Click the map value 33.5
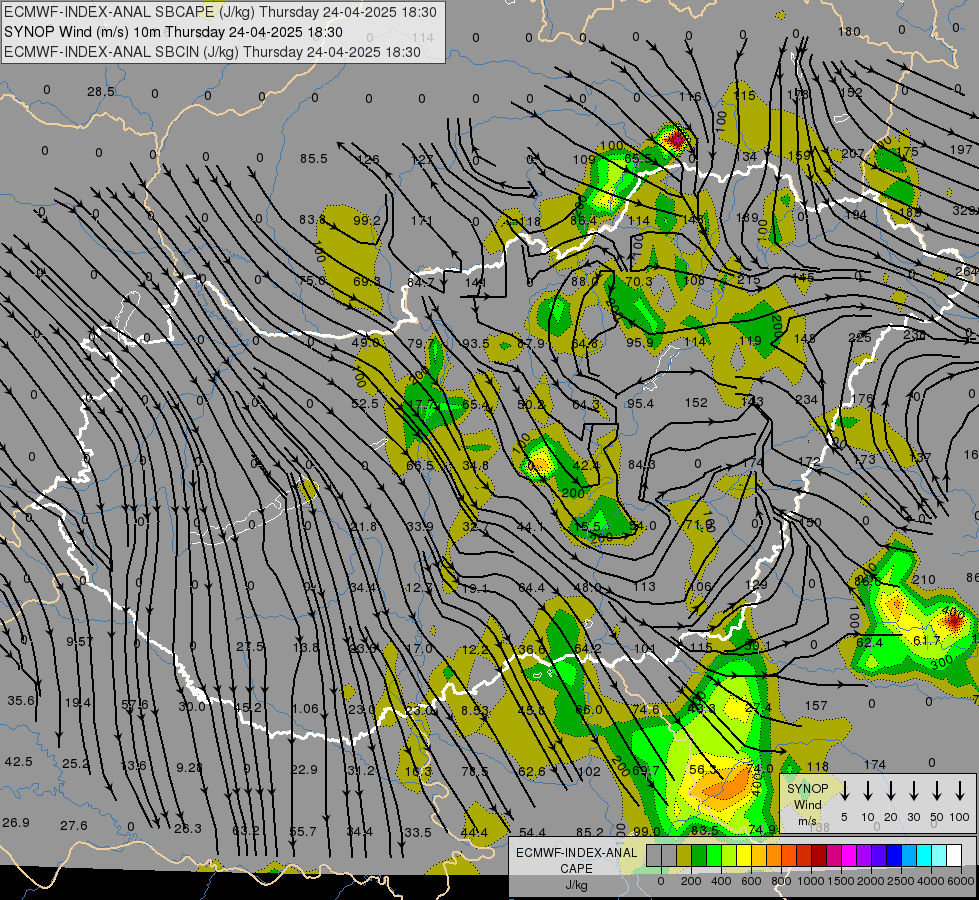The image size is (979, 900). click(418, 833)
